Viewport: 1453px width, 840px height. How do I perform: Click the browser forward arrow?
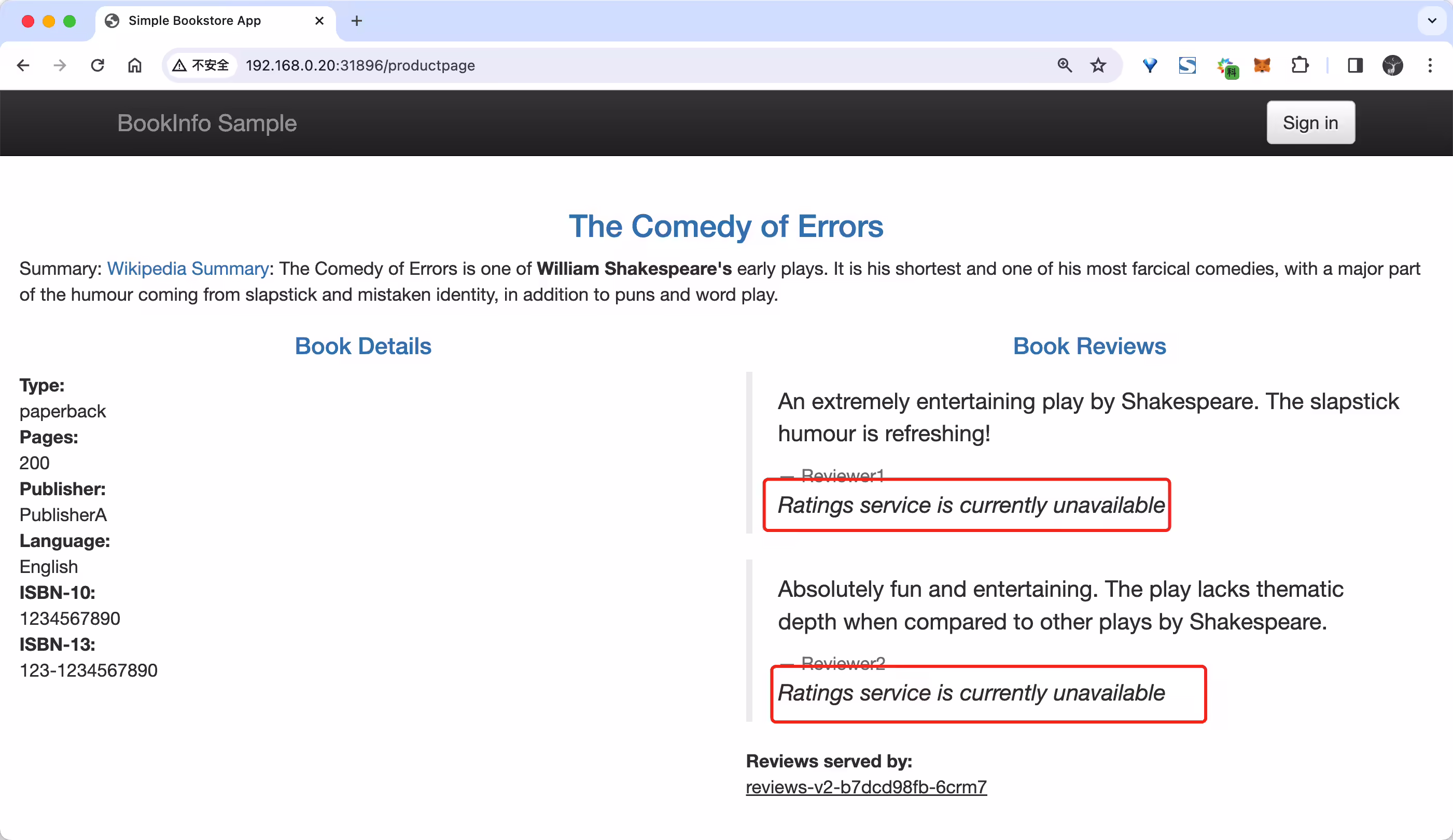(x=60, y=65)
